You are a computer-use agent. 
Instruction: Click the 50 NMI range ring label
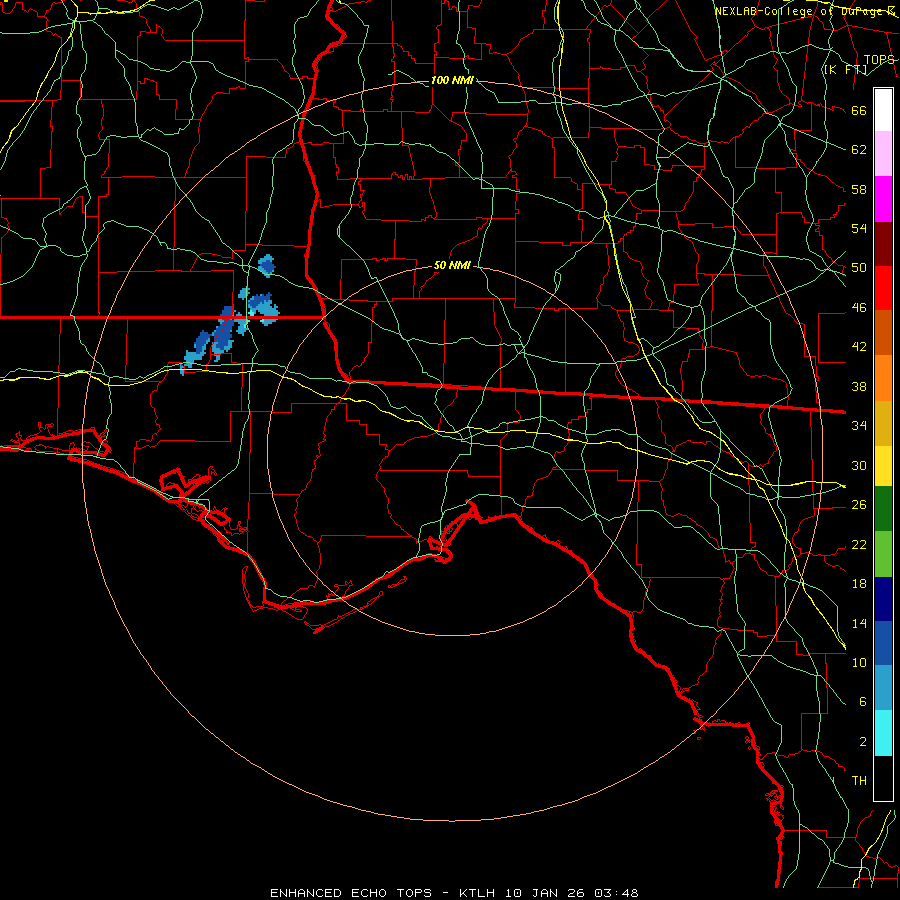tap(452, 265)
